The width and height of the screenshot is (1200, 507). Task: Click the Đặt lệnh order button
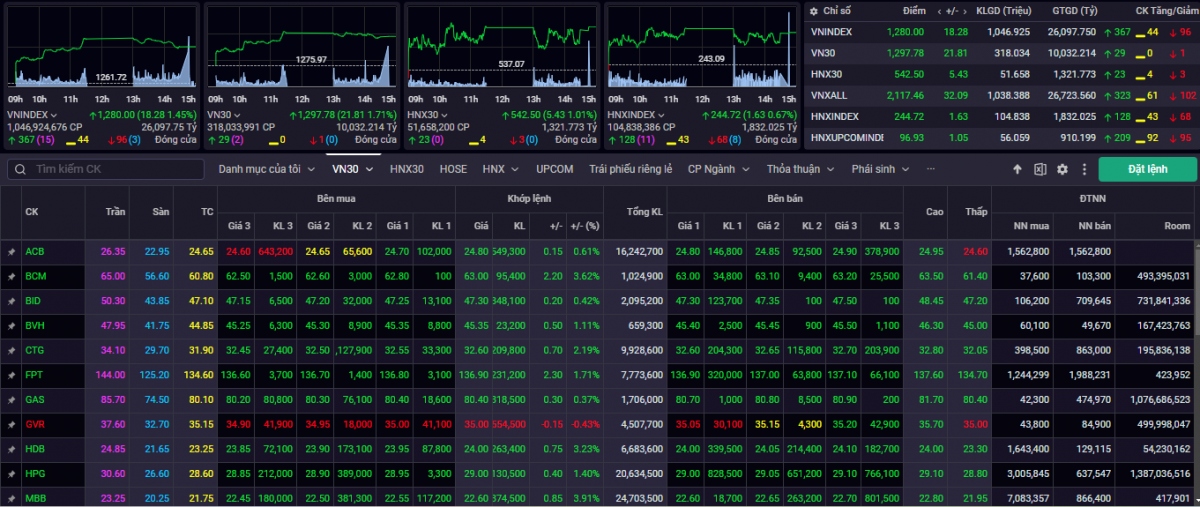click(1147, 169)
